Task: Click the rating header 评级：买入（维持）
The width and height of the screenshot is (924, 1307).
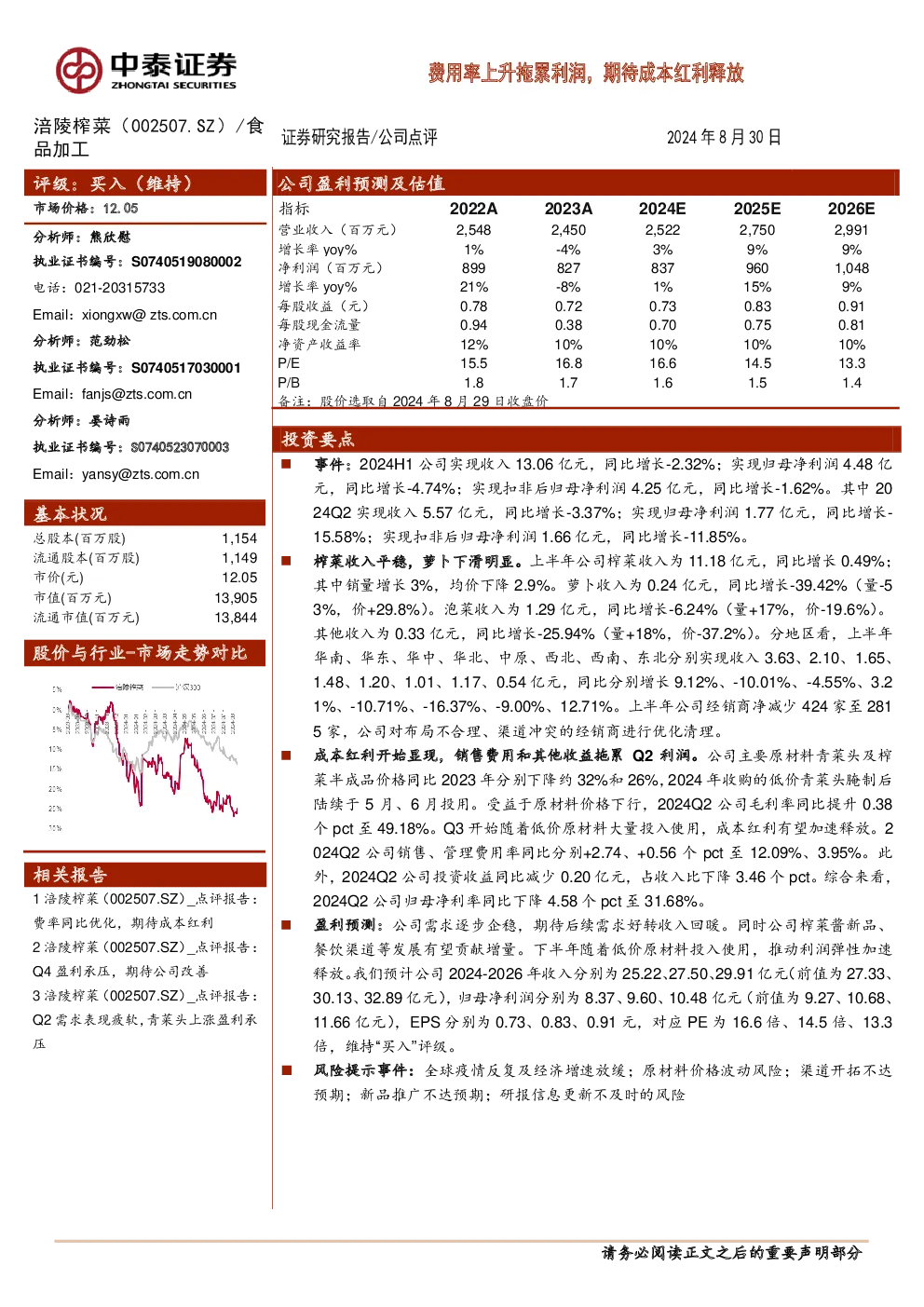Action: (144, 184)
